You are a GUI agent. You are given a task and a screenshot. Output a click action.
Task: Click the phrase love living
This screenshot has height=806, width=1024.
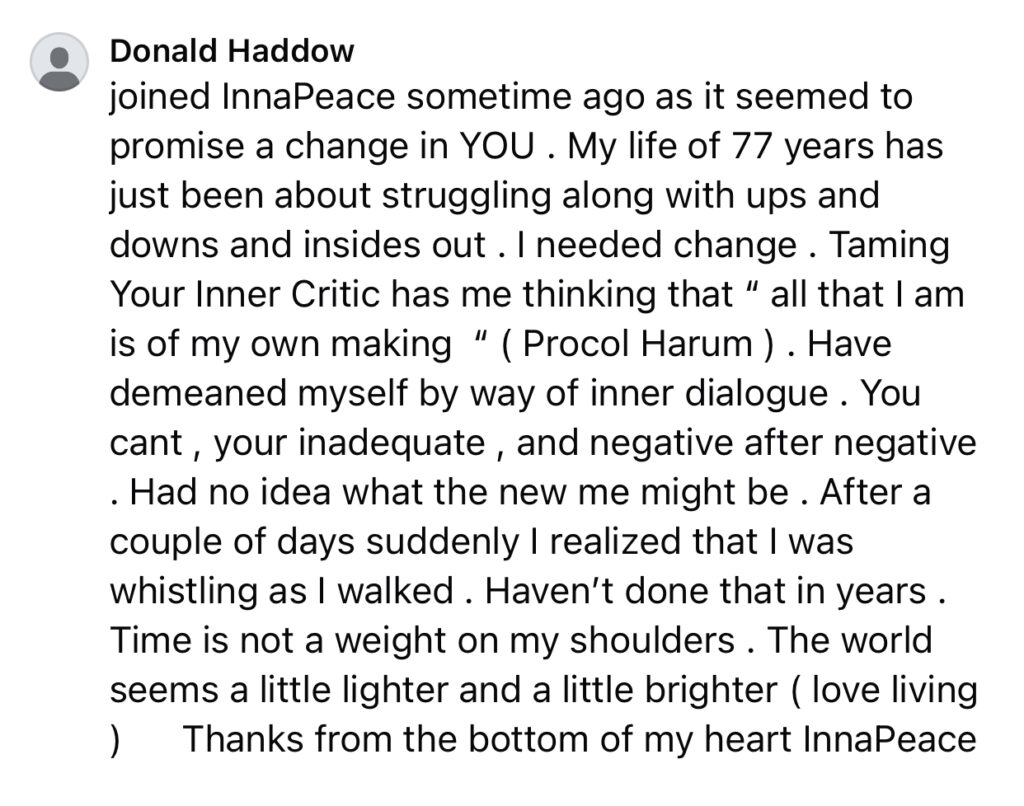click(x=895, y=690)
